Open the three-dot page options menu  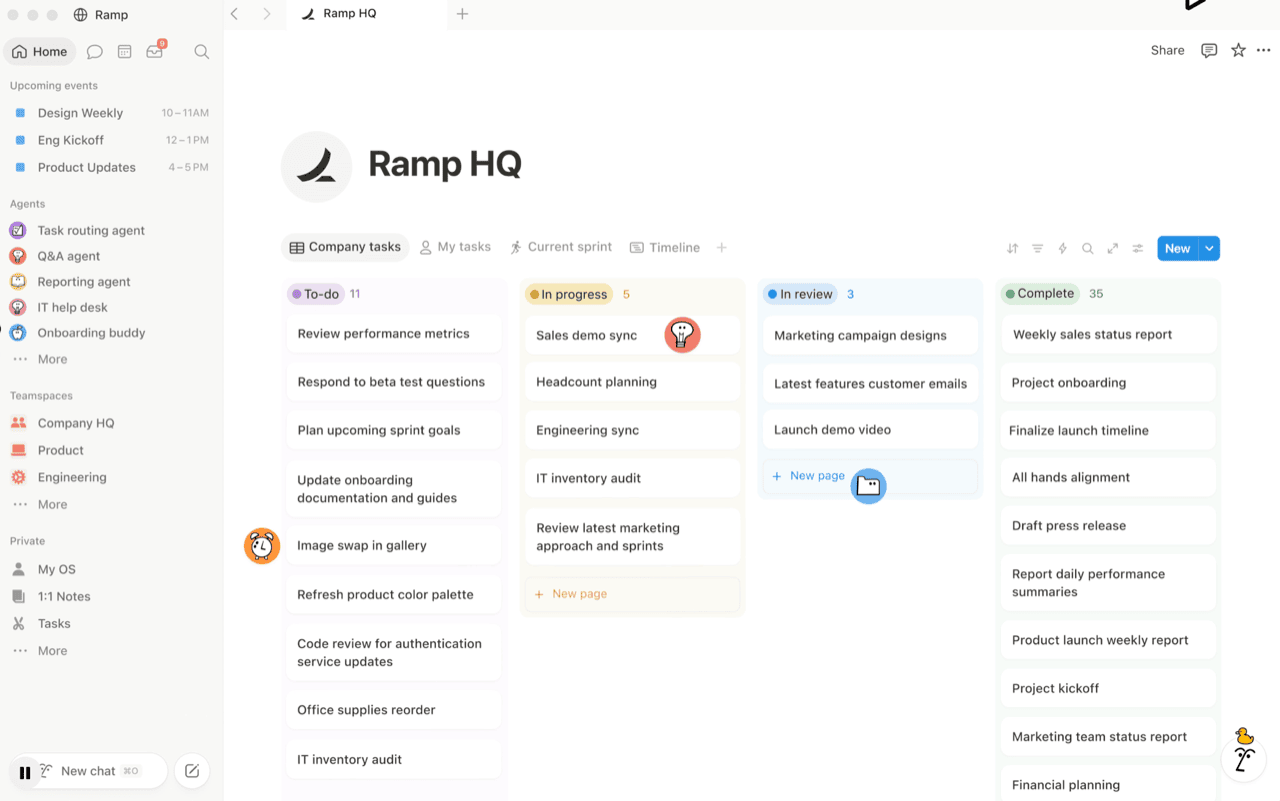click(1264, 50)
